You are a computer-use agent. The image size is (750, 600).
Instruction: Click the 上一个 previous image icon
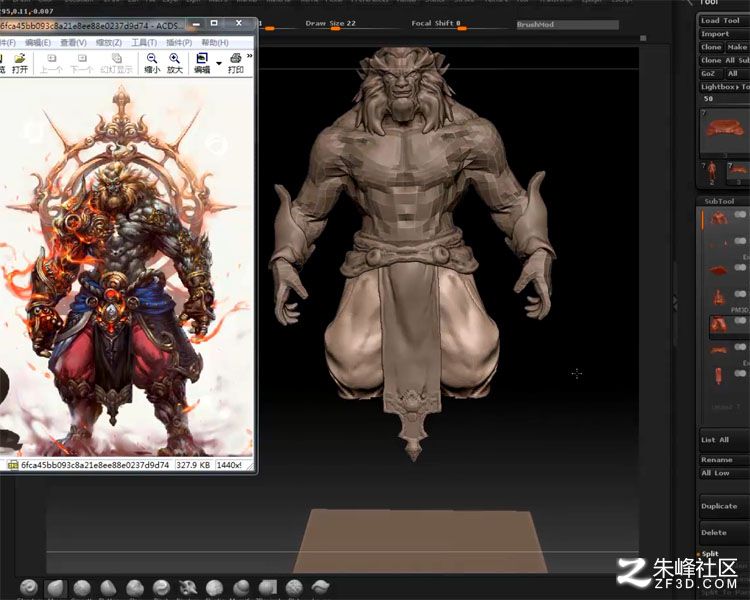(x=51, y=63)
